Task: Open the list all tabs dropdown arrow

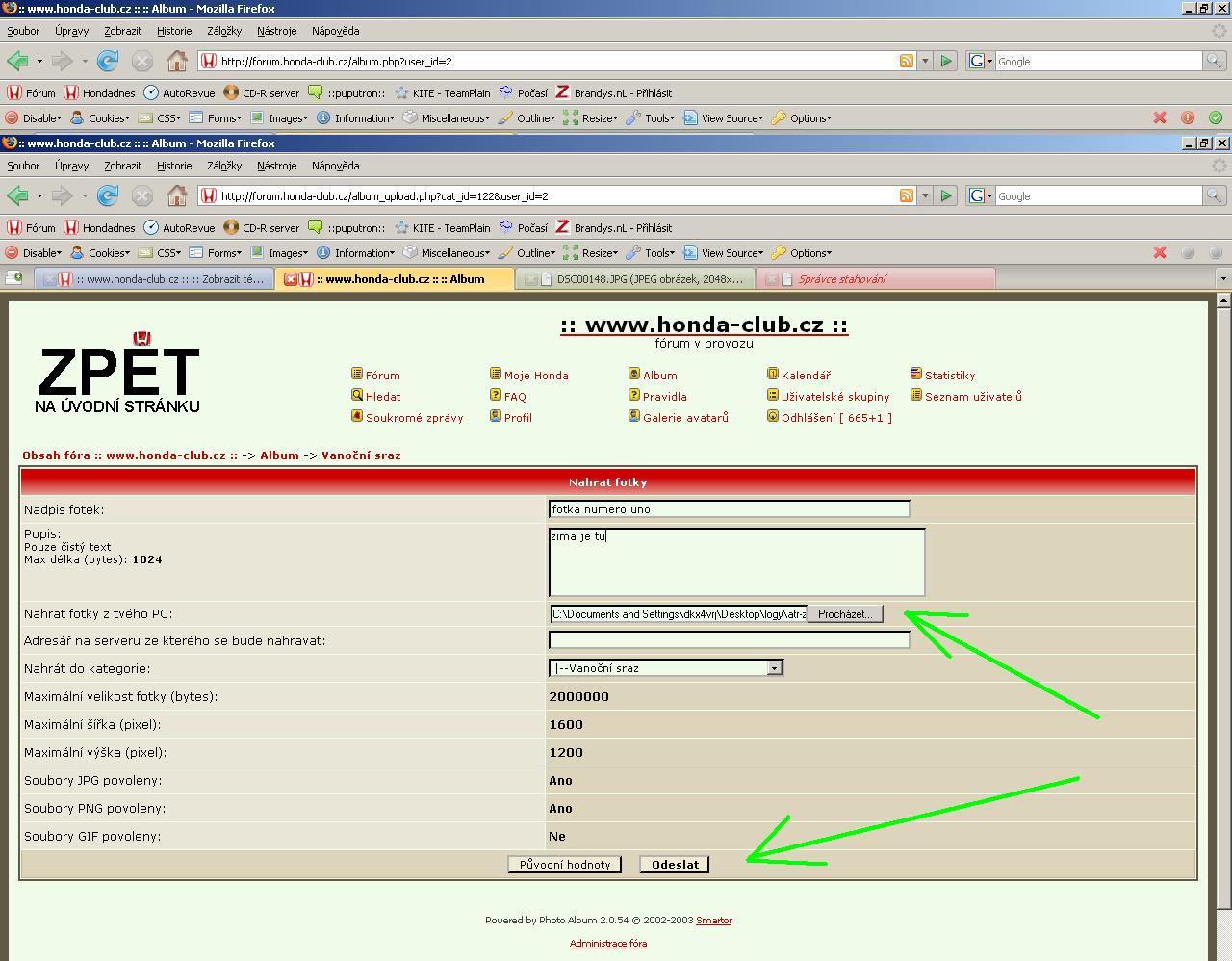Action: tap(1222, 279)
